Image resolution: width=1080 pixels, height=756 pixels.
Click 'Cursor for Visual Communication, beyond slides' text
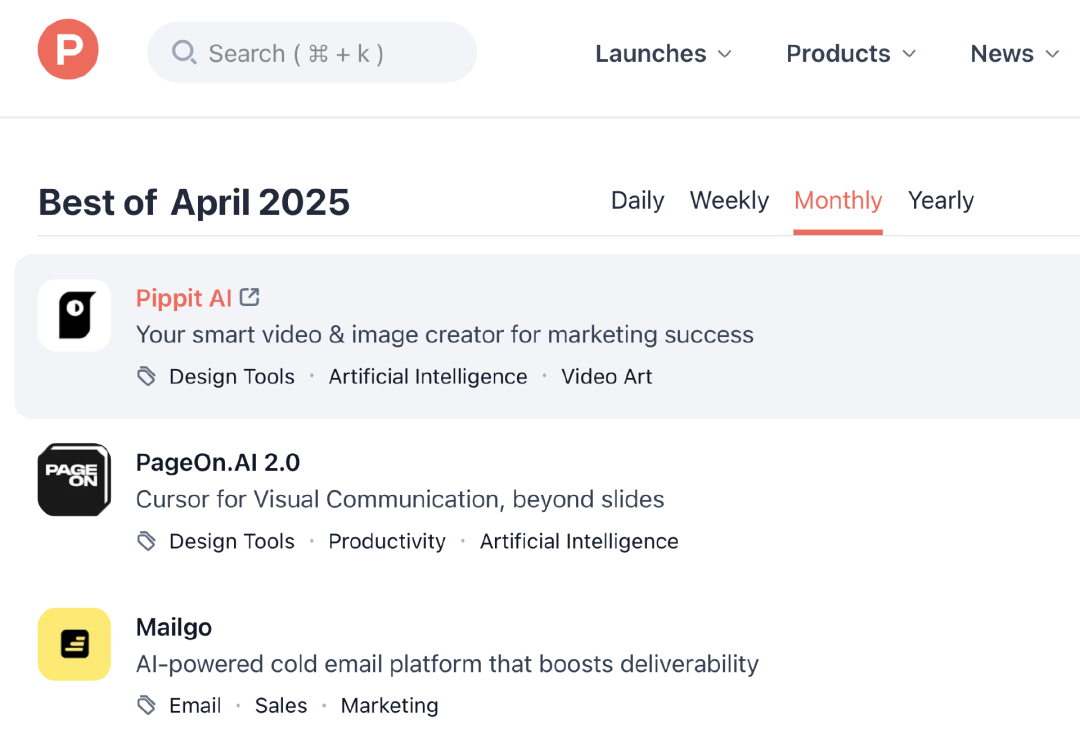[400, 499]
